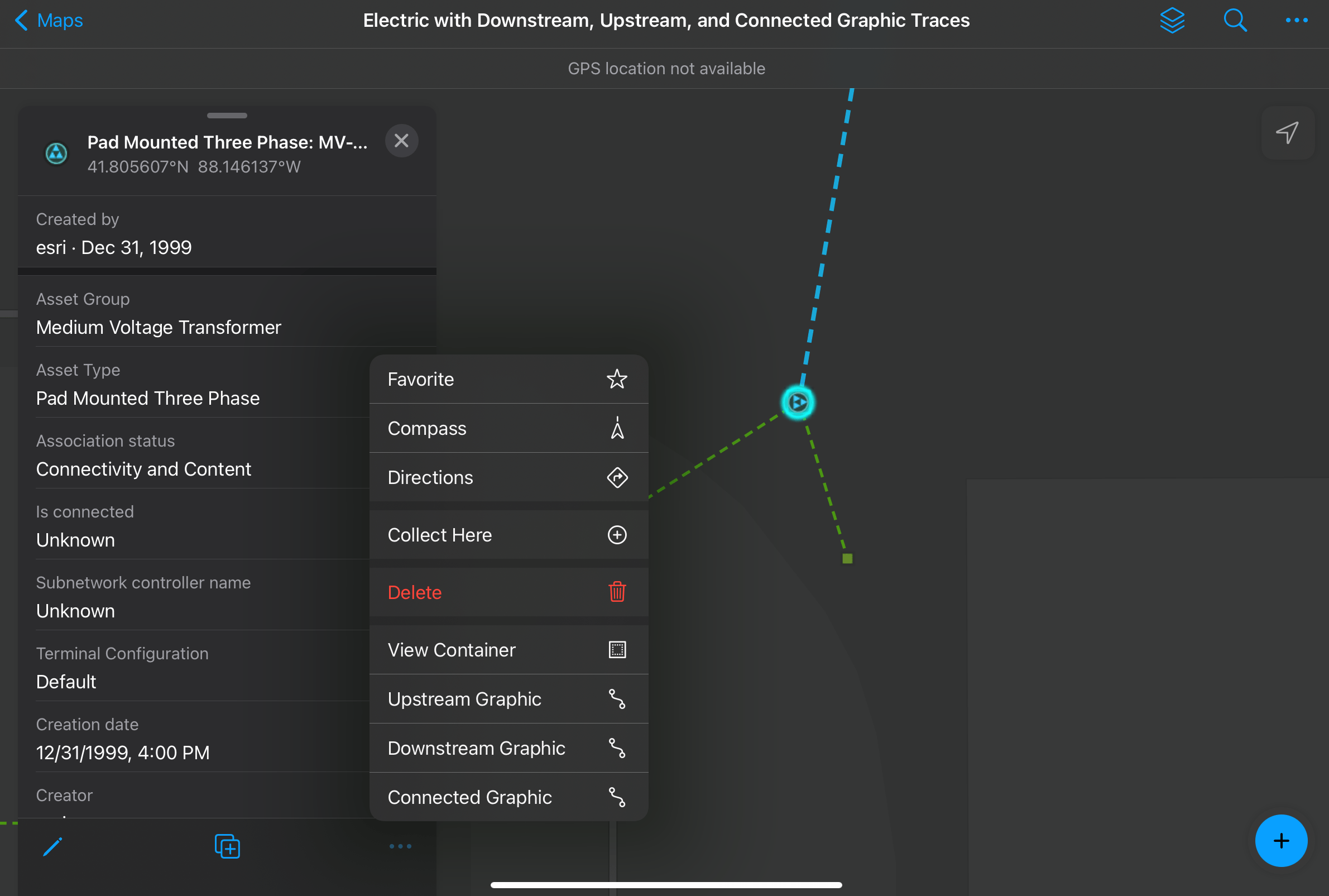Close the Pad Mounted Three Phase panel
The height and width of the screenshot is (896, 1329).
point(402,141)
